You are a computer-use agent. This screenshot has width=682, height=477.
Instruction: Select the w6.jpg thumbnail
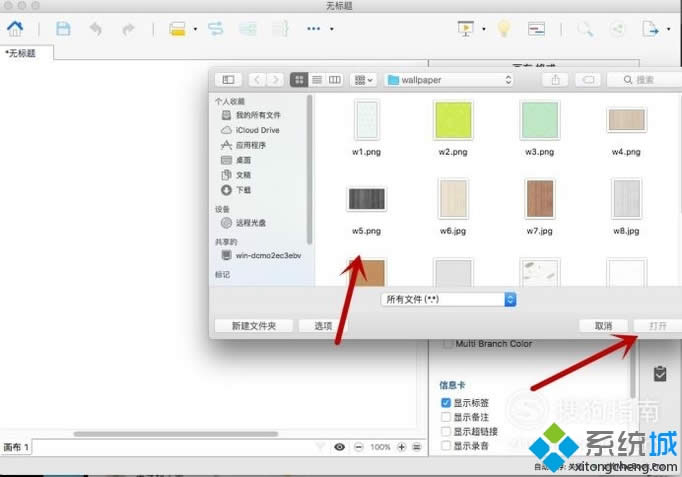453,199
